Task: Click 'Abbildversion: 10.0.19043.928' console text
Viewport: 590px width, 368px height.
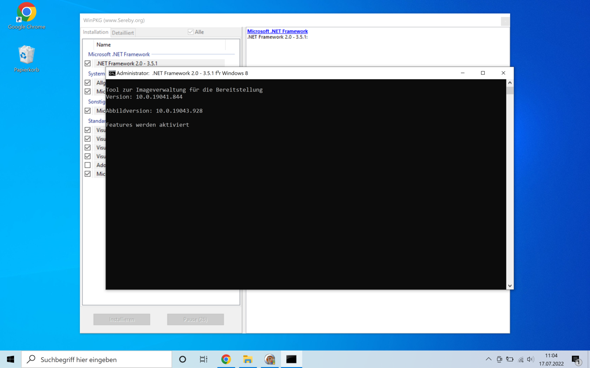Action: (x=154, y=111)
